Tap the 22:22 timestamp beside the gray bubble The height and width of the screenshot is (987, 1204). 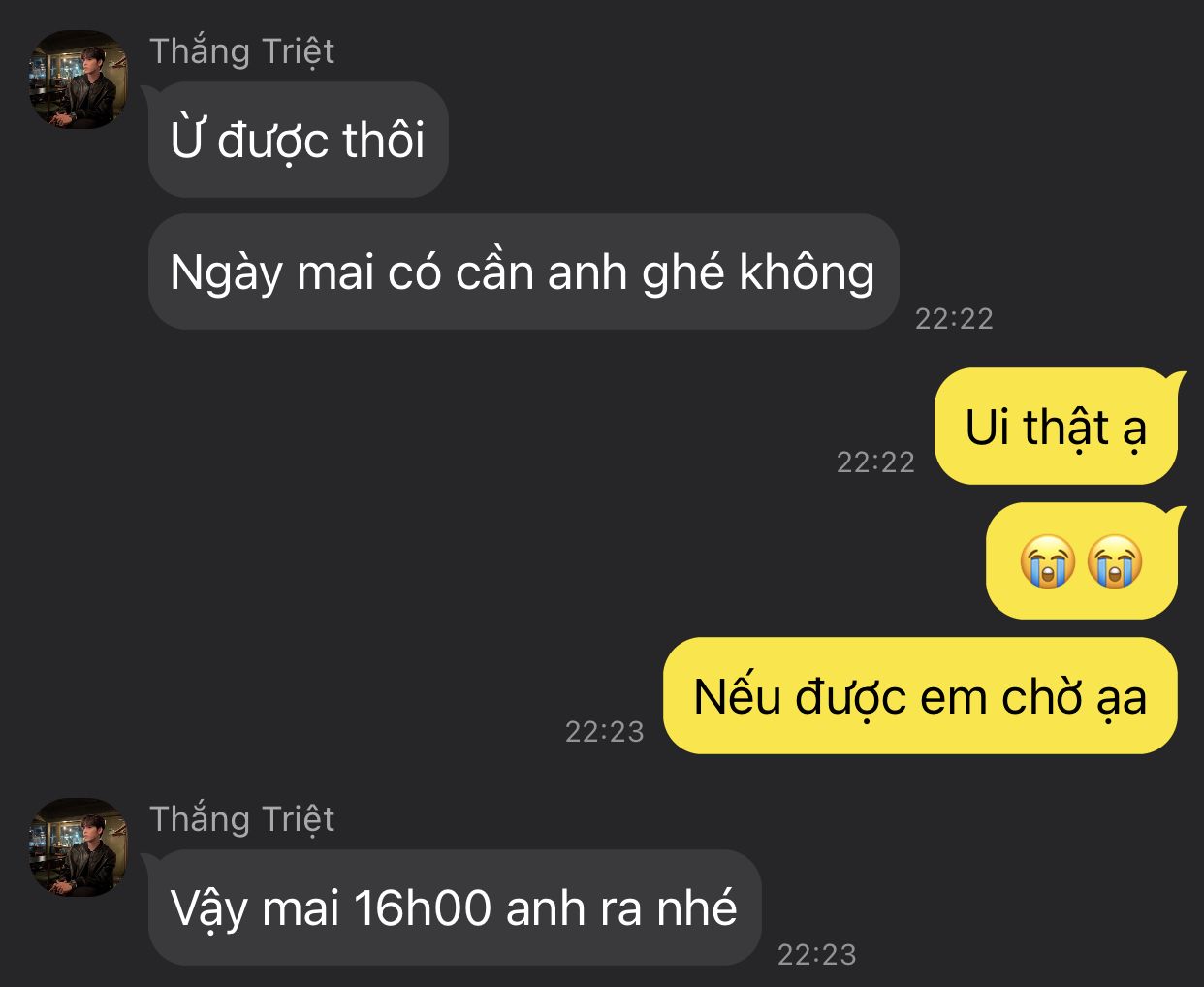[x=954, y=319]
